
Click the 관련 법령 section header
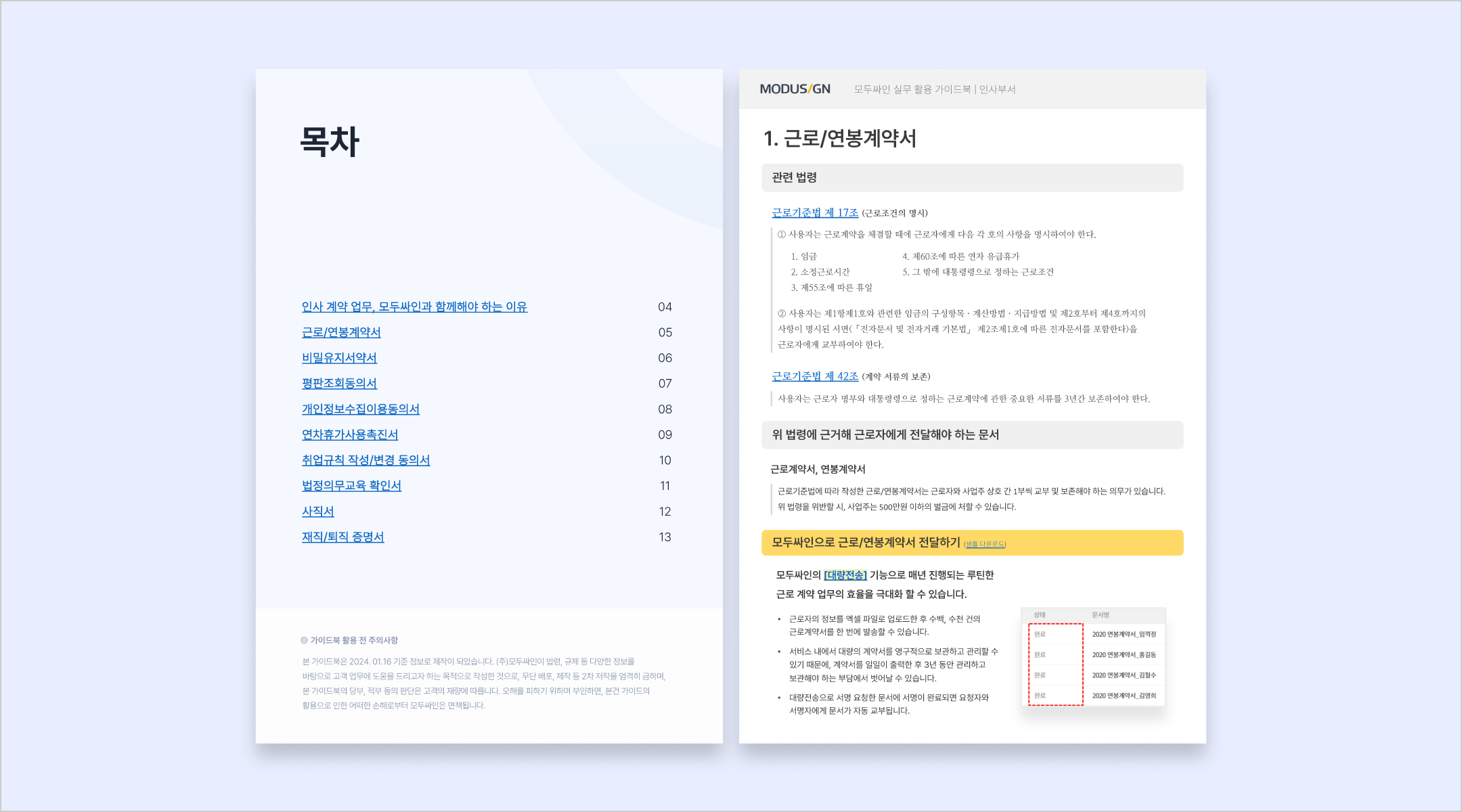click(972, 177)
